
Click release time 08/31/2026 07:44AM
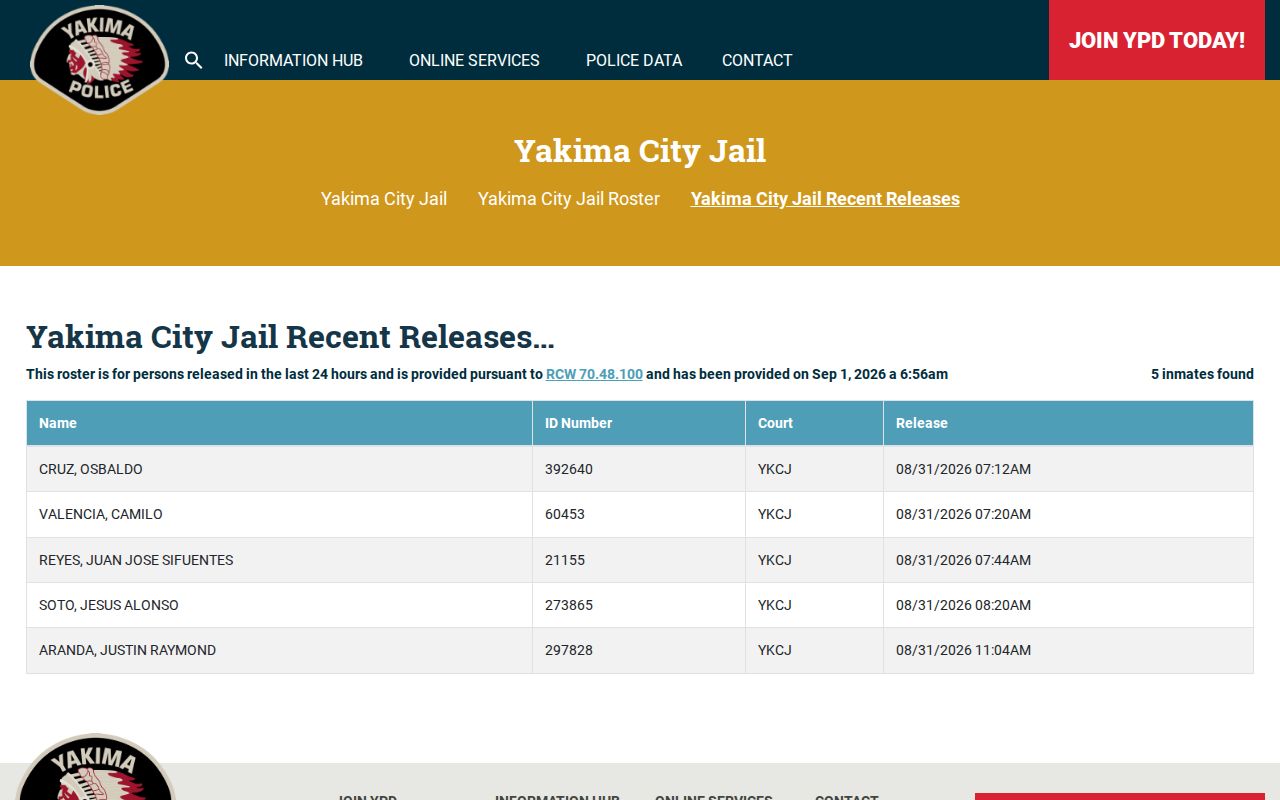point(963,560)
